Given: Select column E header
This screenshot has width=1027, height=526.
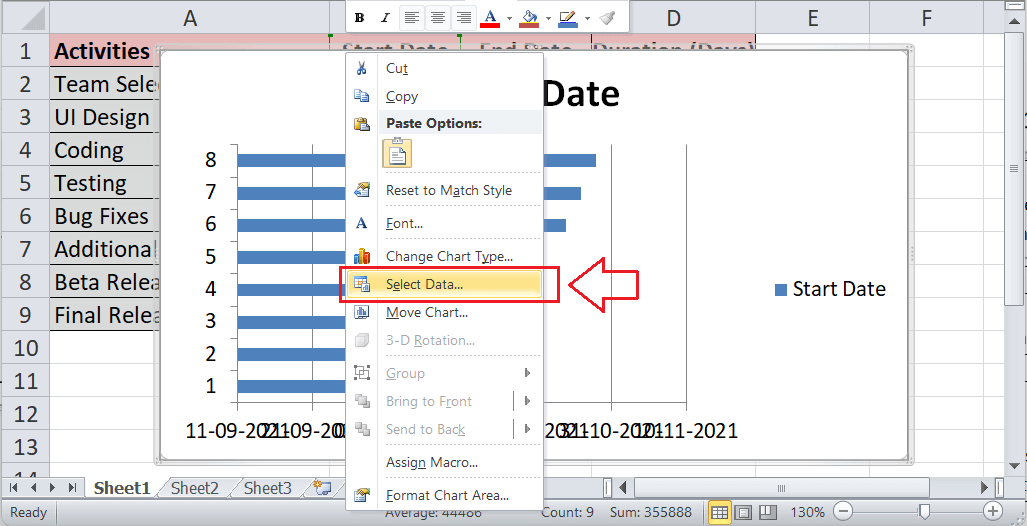Looking at the screenshot, I should pyautogui.click(x=812, y=18).
